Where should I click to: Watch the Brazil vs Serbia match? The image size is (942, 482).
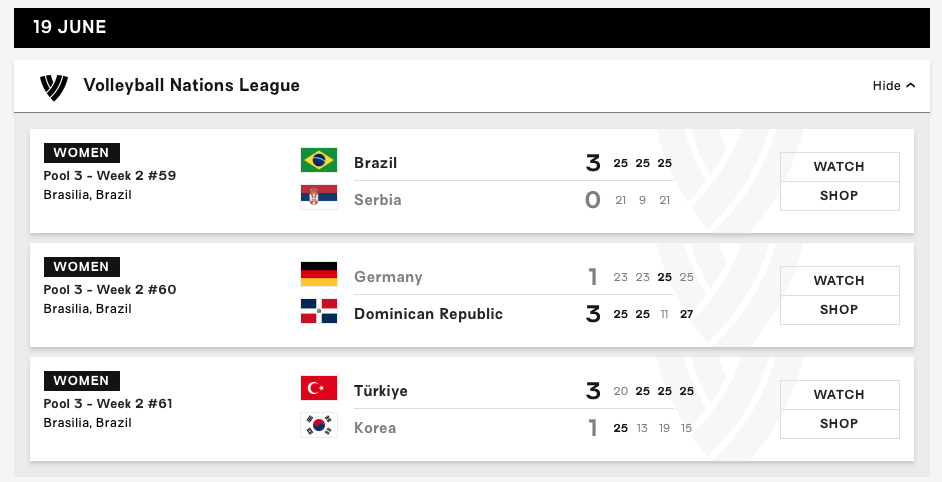839,166
